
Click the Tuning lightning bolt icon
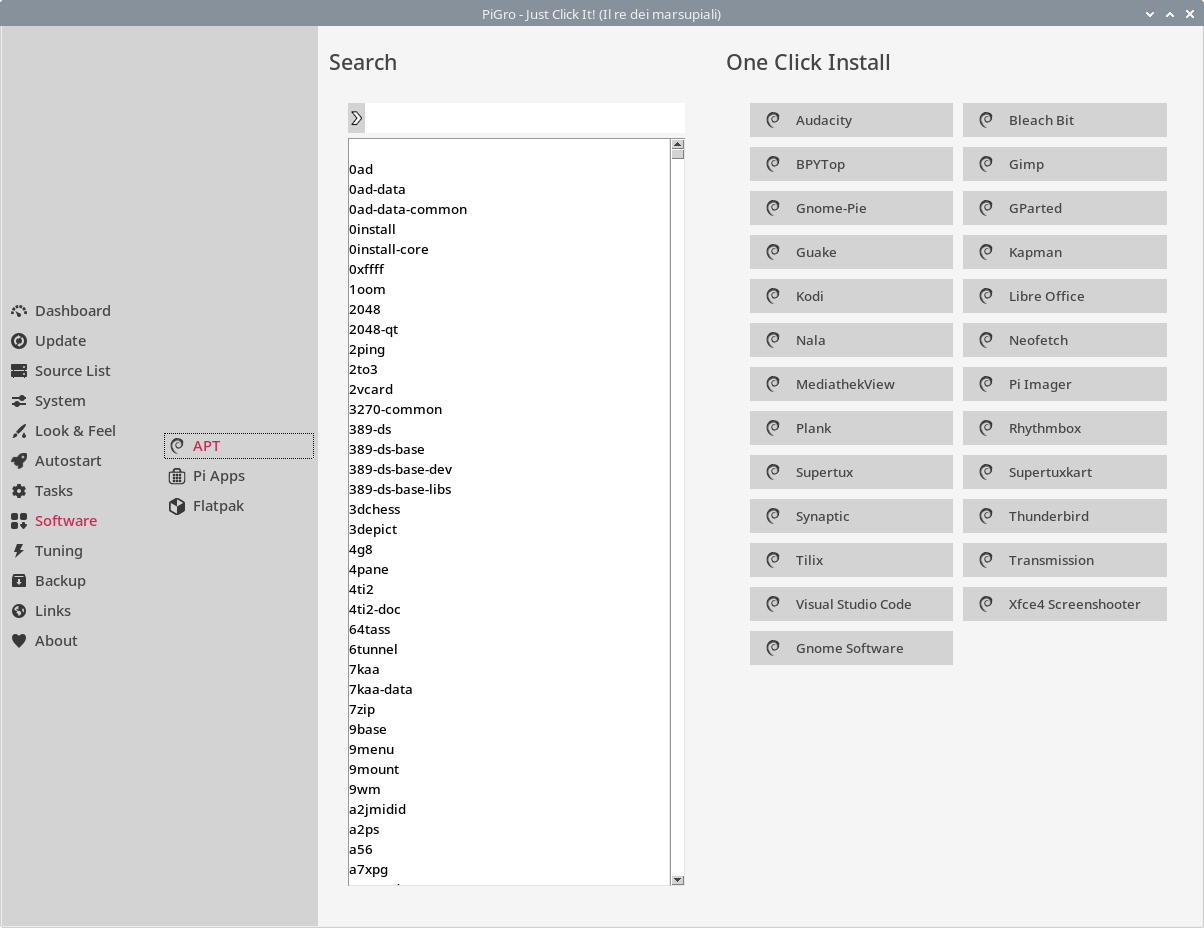pyautogui.click(x=19, y=551)
